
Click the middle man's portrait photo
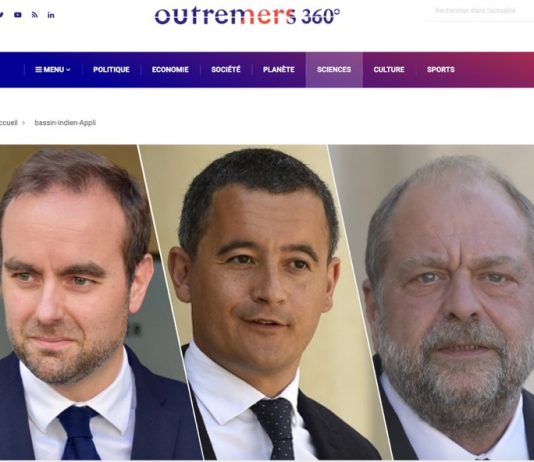[x=262, y=302]
